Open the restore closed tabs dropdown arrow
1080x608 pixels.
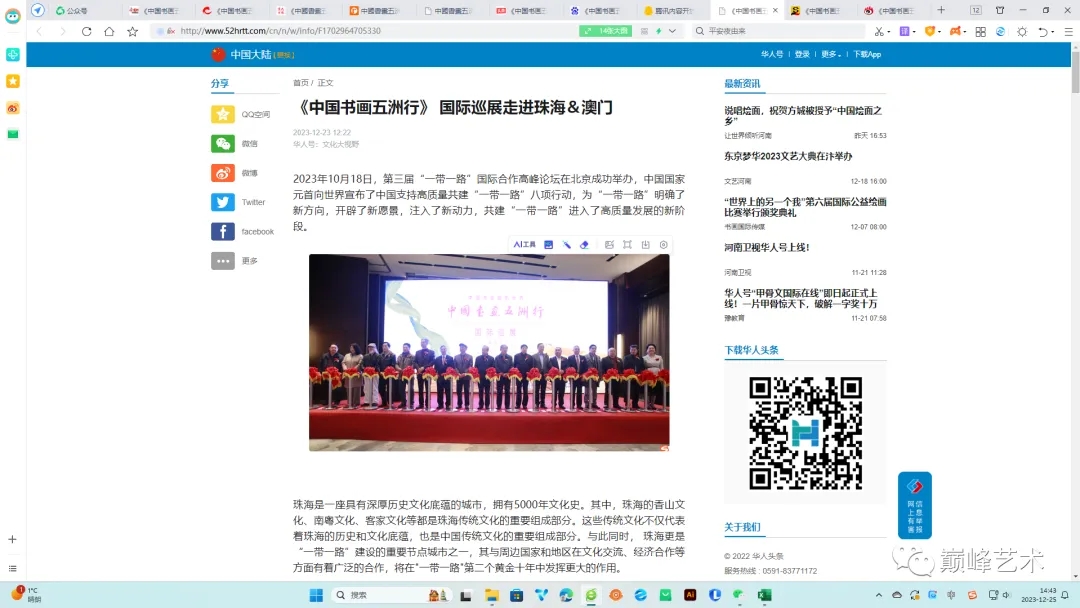[x=1052, y=31]
